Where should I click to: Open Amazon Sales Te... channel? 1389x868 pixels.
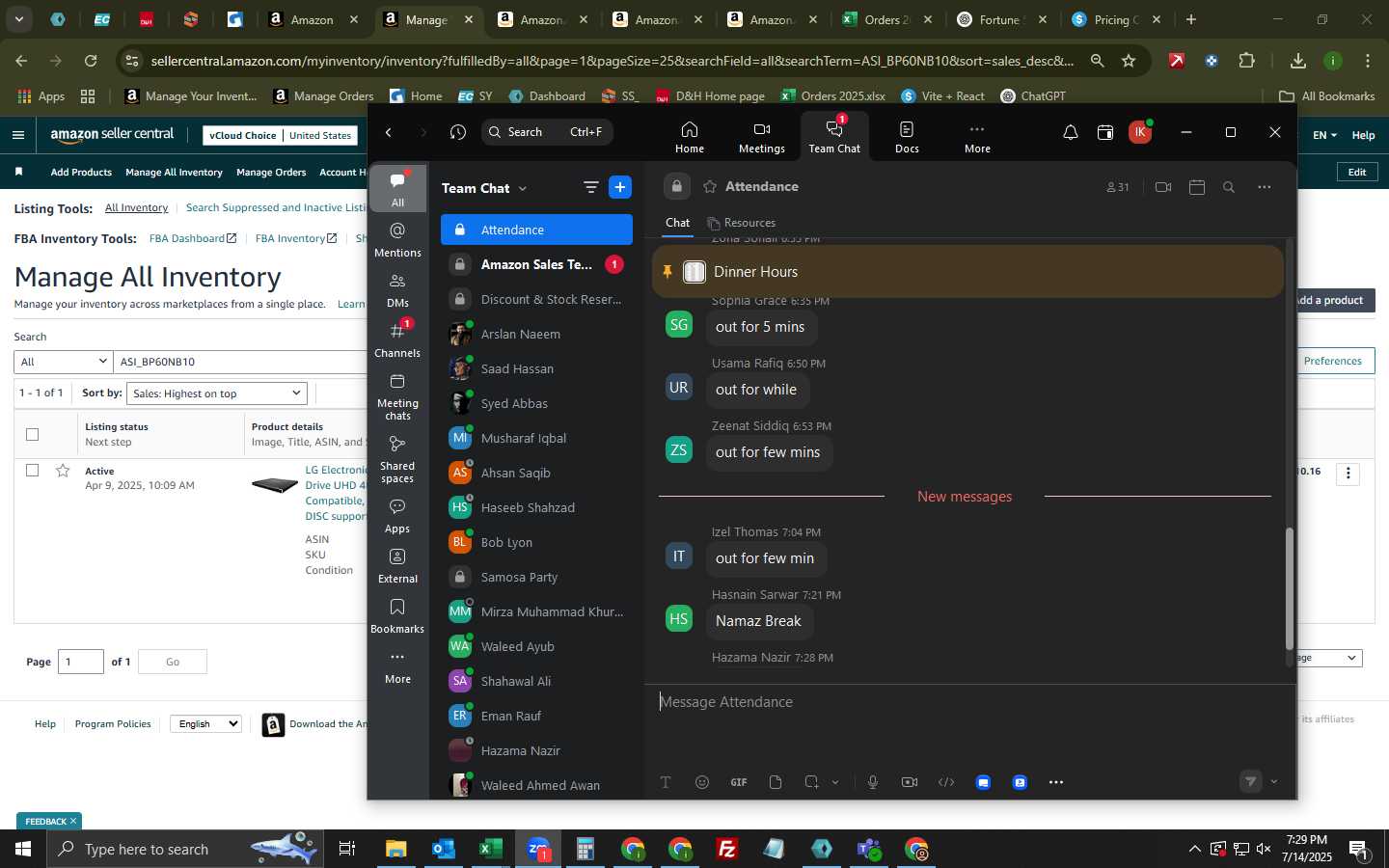pos(536,264)
